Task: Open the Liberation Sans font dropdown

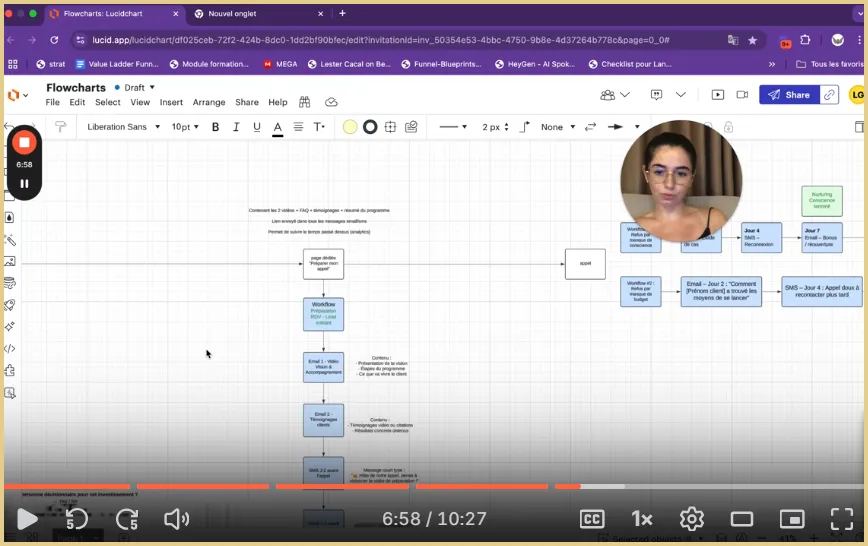Action: click(x=123, y=127)
